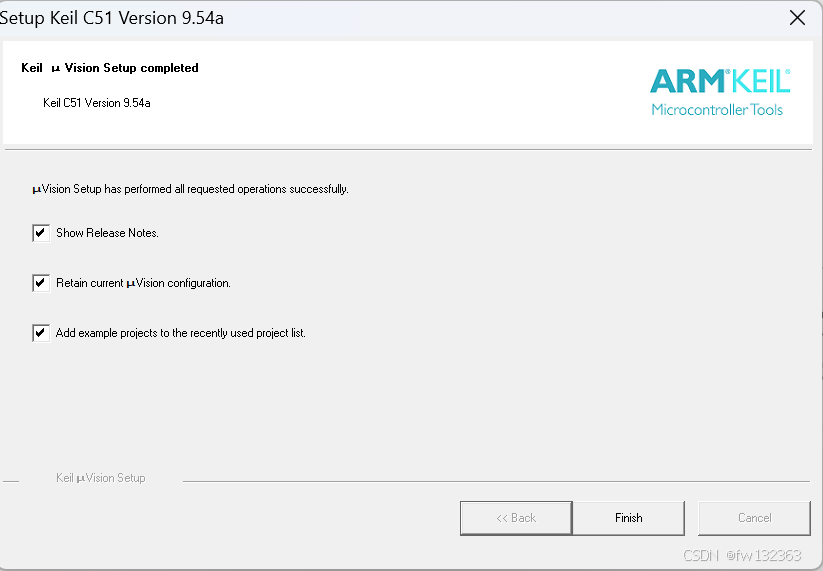Click the Finish button
The width and height of the screenshot is (823, 571).
[628, 518]
